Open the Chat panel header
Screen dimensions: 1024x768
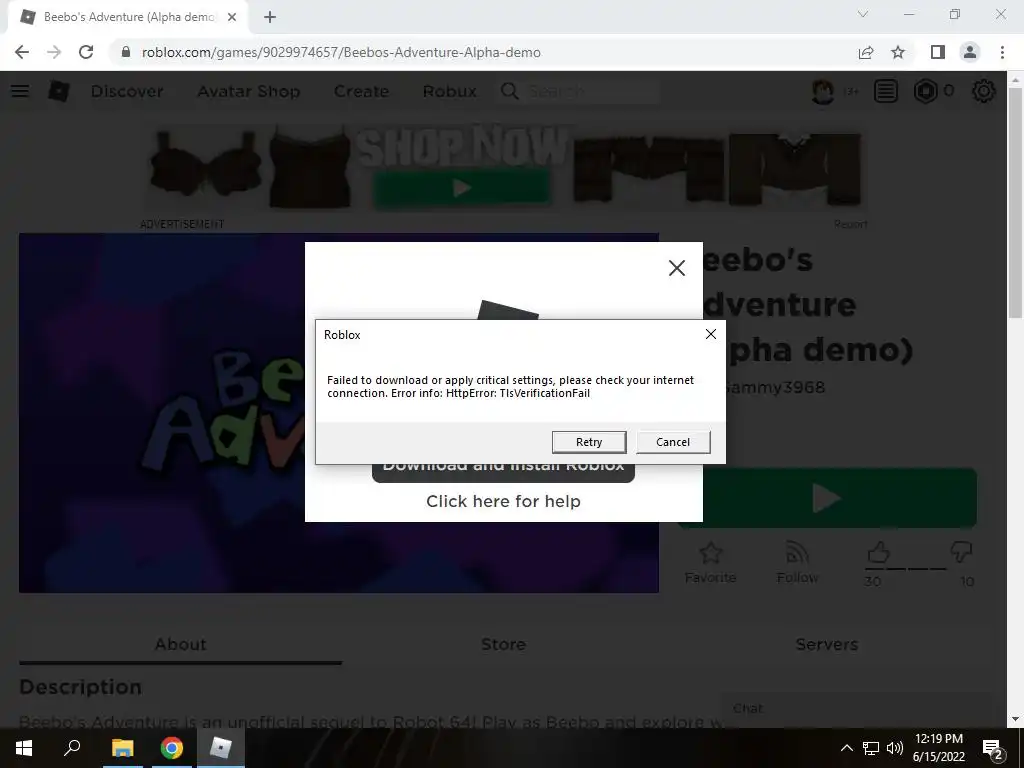[x=856, y=709]
